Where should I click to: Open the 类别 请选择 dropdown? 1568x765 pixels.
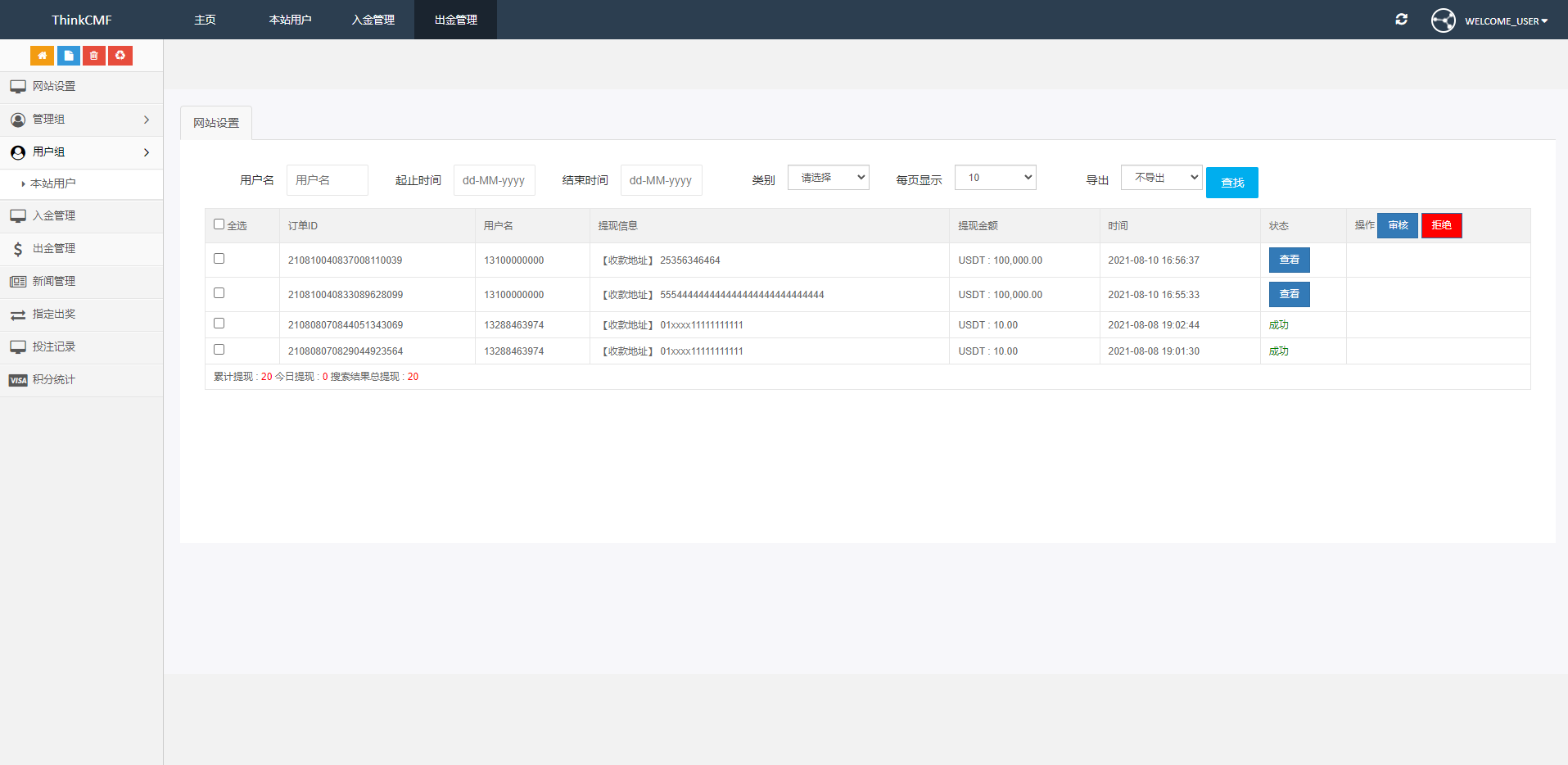point(828,177)
